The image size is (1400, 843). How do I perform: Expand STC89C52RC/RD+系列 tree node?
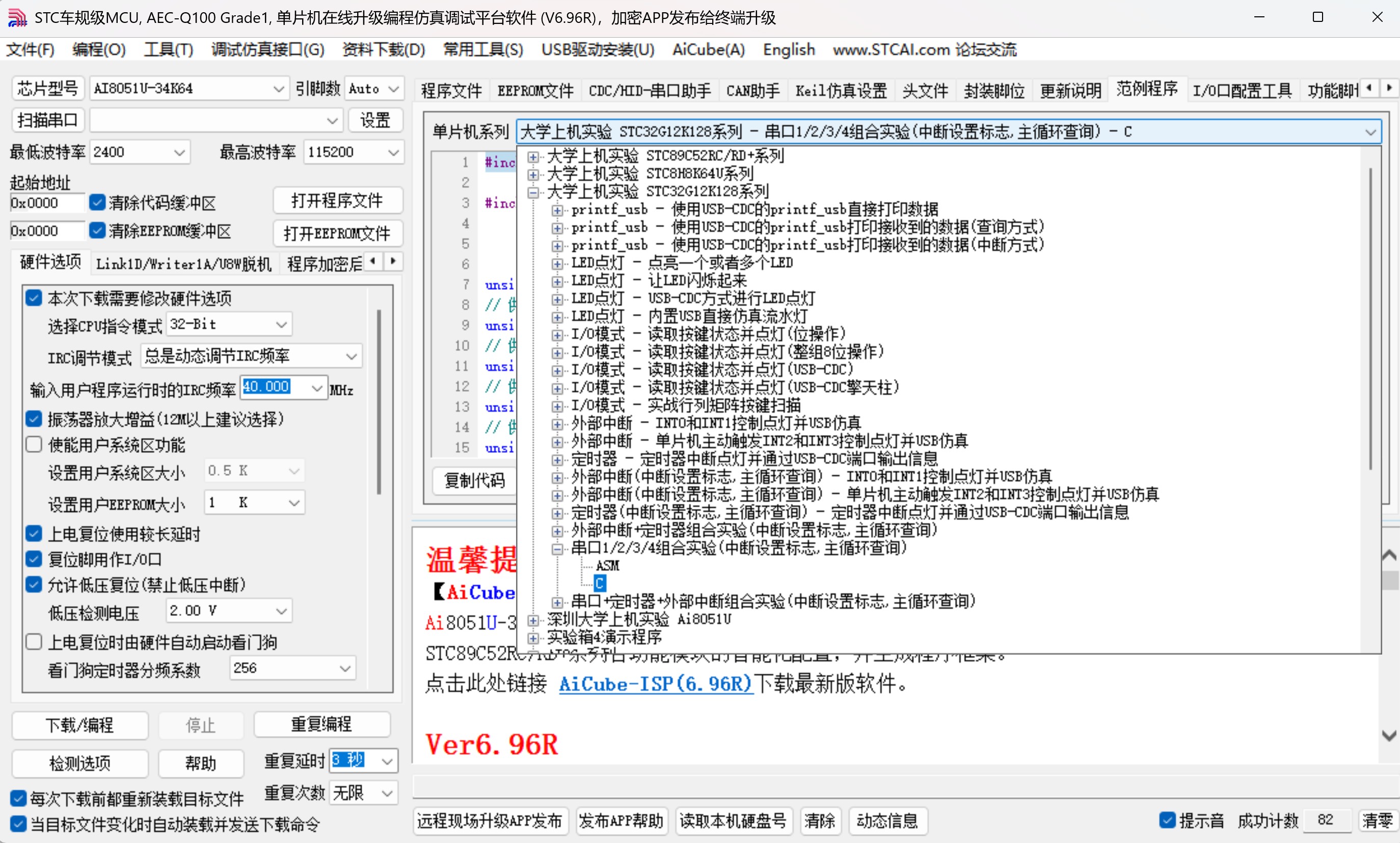pyautogui.click(x=533, y=156)
